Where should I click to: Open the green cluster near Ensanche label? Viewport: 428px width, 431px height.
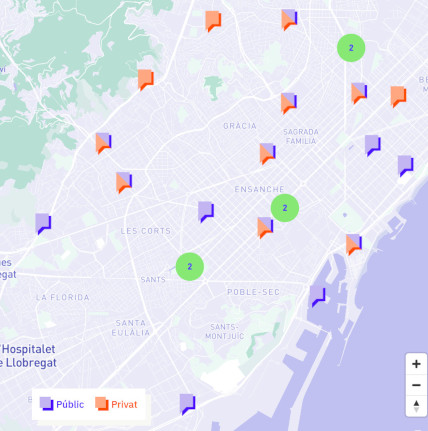(x=285, y=208)
